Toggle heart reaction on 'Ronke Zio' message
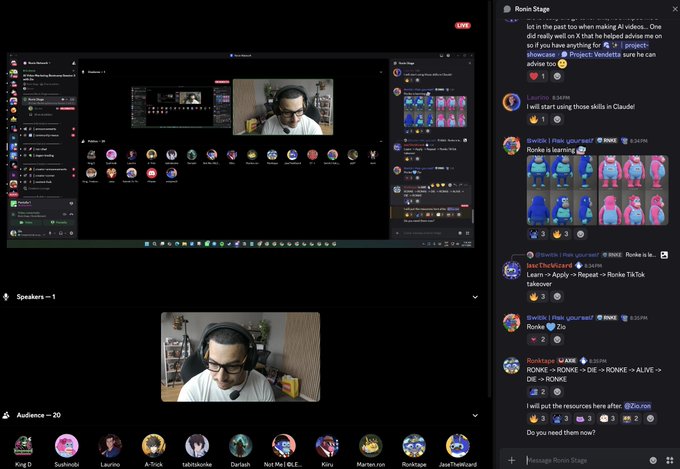This screenshot has width=680, height=469. (537, 339)
